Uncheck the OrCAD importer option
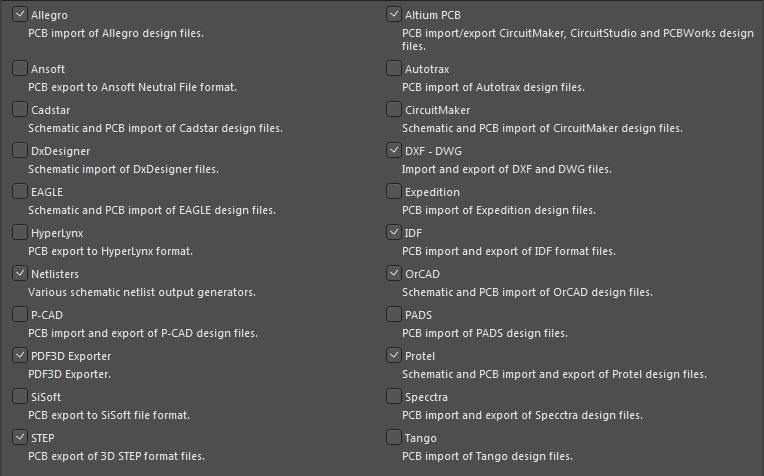This screenshot has height=476, width=764. [394, 273]
